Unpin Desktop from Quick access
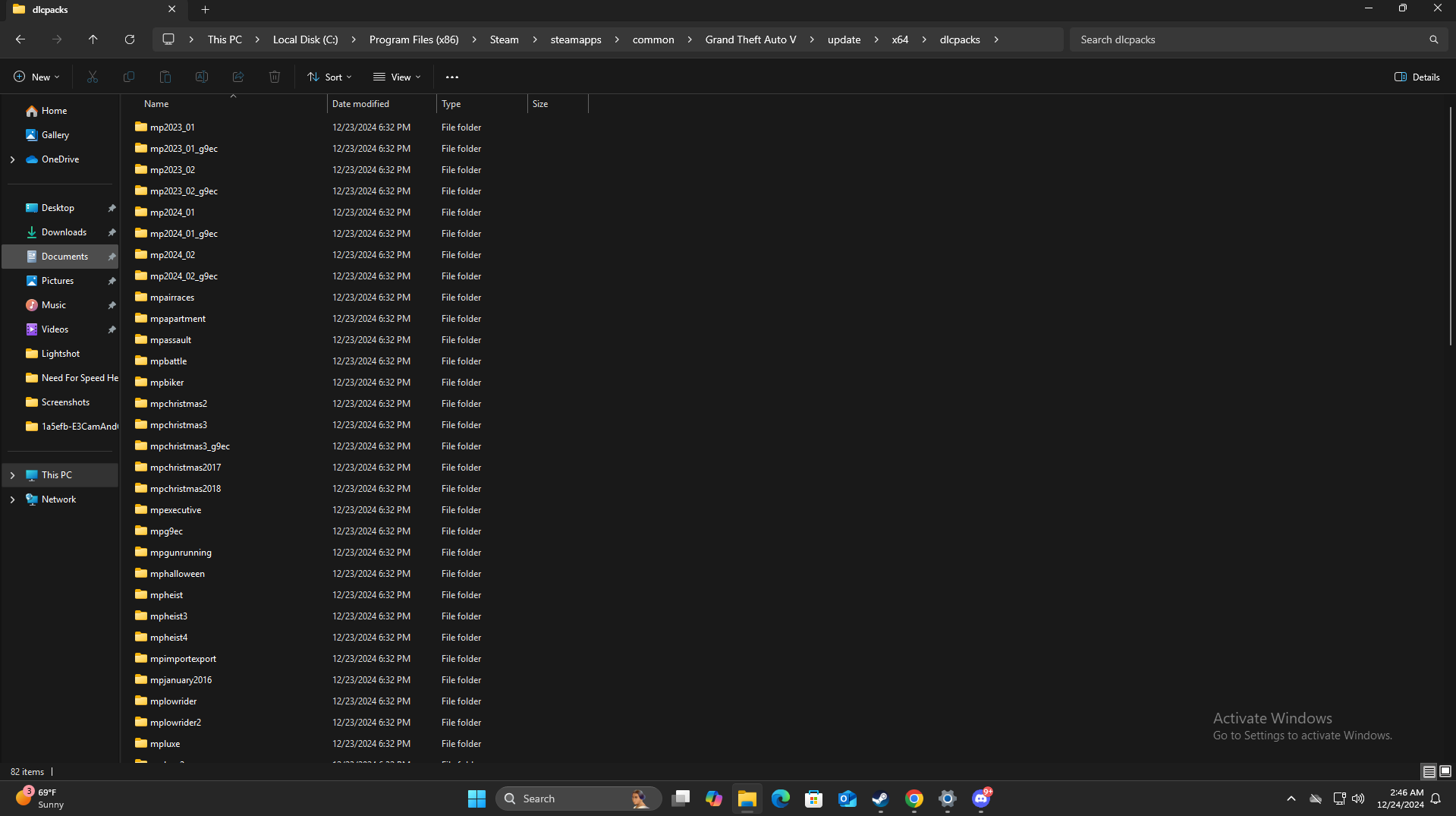This screenshot has height=816, width=1456. (112, 208)
